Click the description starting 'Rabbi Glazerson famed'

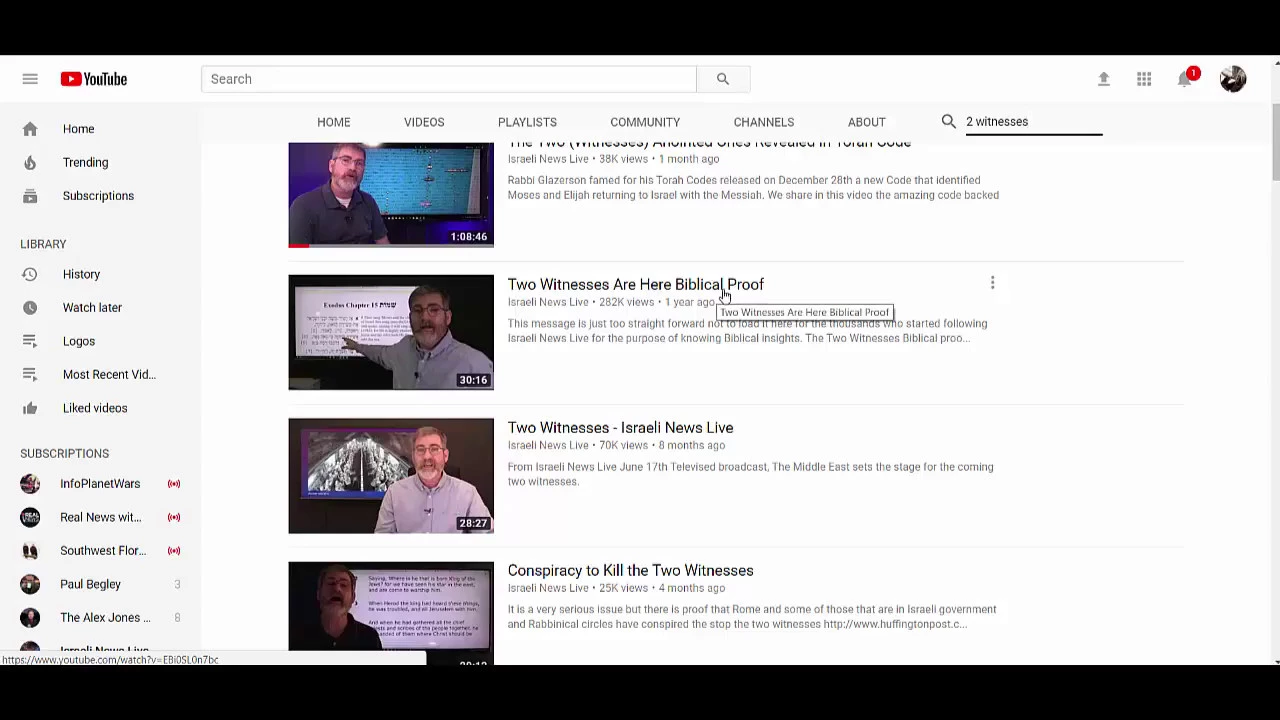tap(753, 188)
